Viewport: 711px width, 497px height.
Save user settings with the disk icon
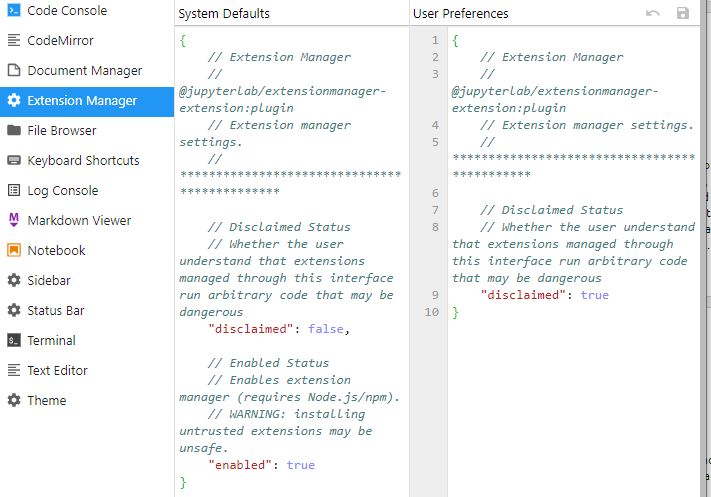[x=683, y=14]
